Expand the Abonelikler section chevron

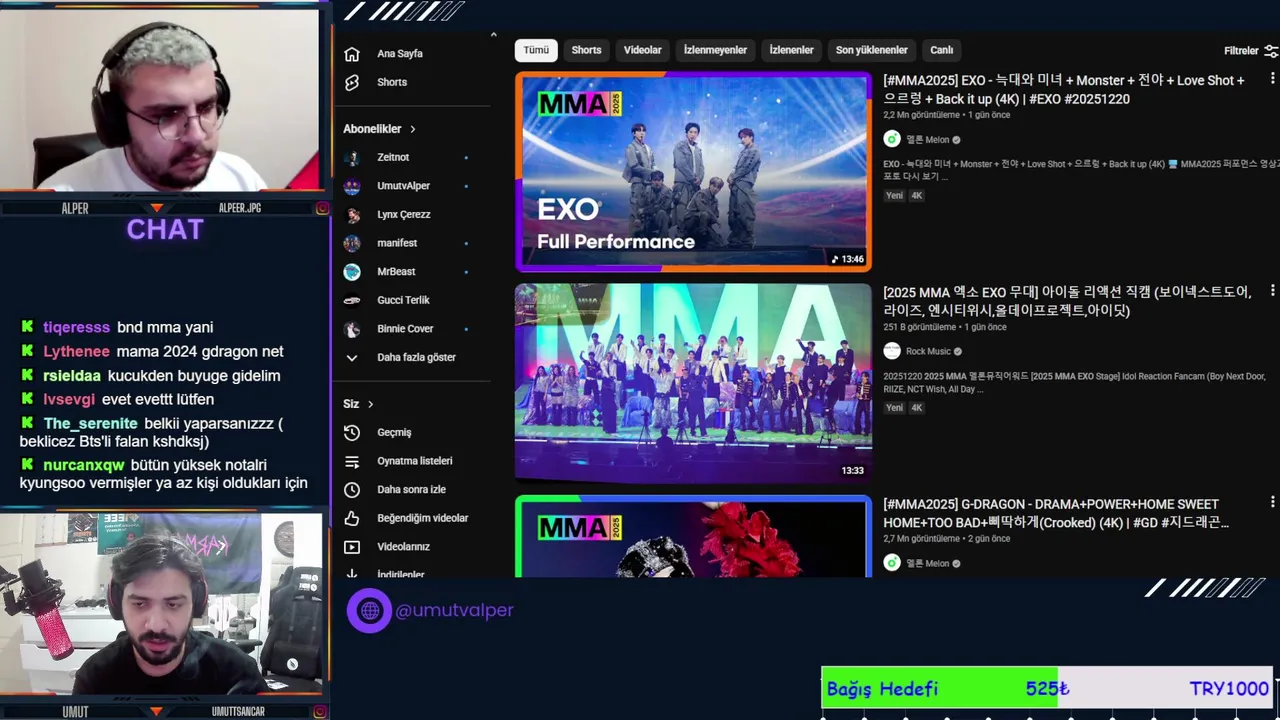pos(412,129)
